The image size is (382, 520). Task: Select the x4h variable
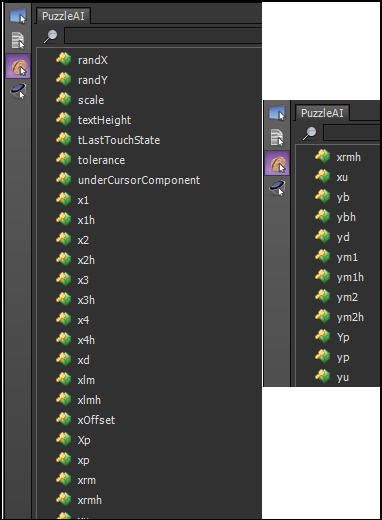pos(86,340)
